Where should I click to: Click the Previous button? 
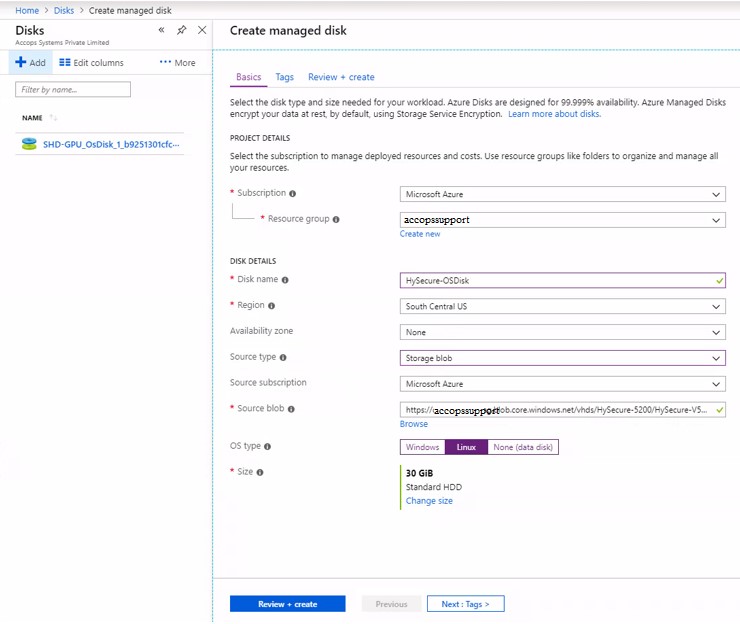tap(391, 604)
